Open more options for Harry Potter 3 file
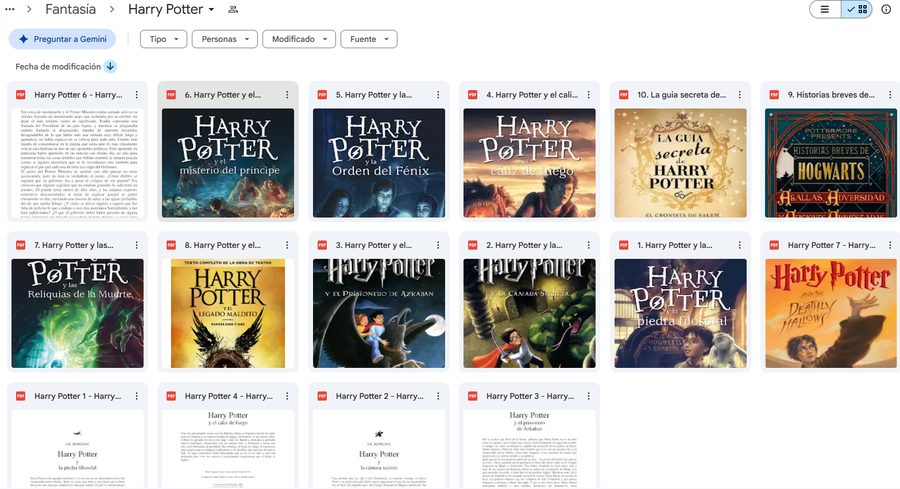The image size is (900, 489). click(588, 396)
